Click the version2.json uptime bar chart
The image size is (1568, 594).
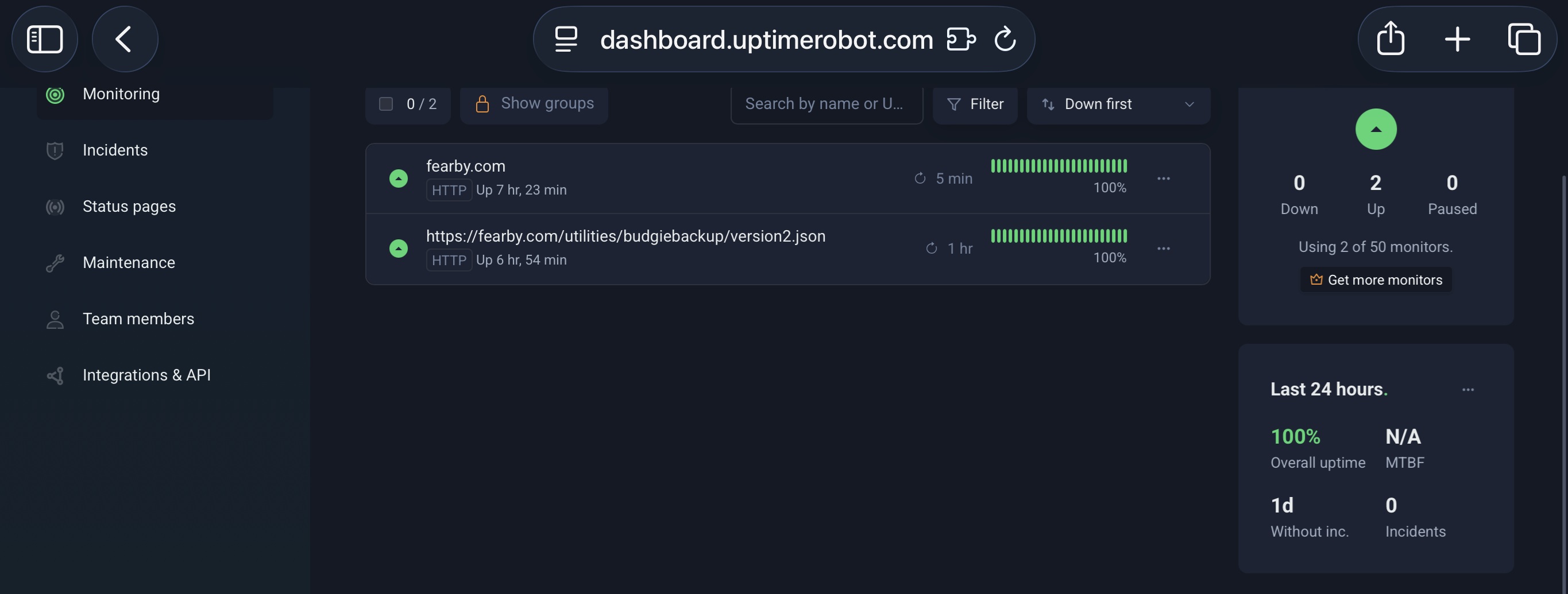[x=1059, y=236]
